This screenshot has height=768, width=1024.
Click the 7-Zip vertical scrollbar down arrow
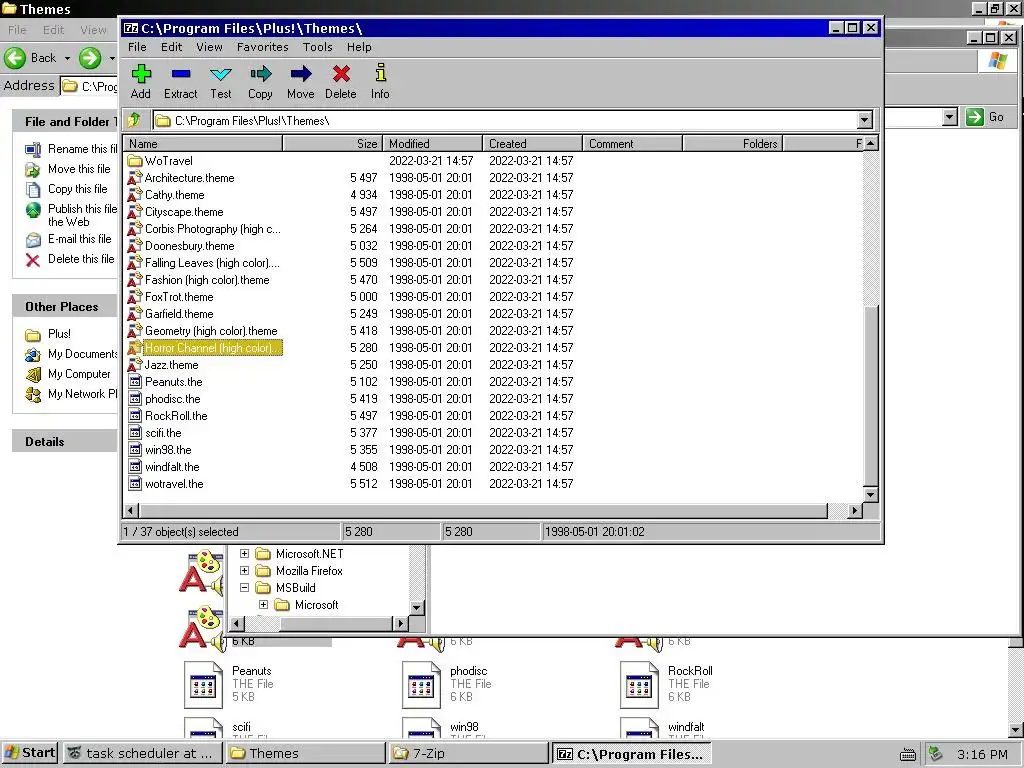tap(870, 494)
